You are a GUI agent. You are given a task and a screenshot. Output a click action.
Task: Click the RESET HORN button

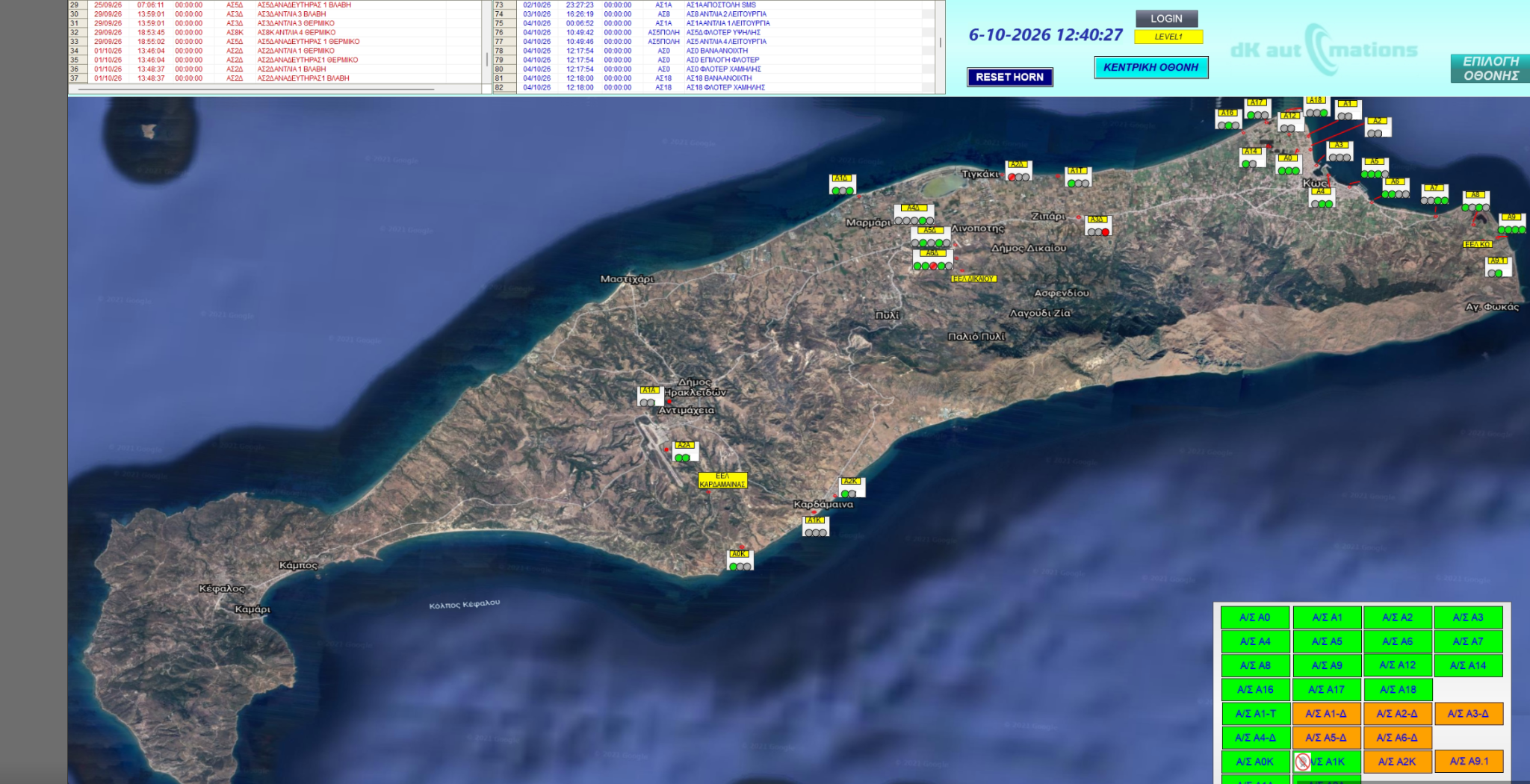coord(1010,77)
